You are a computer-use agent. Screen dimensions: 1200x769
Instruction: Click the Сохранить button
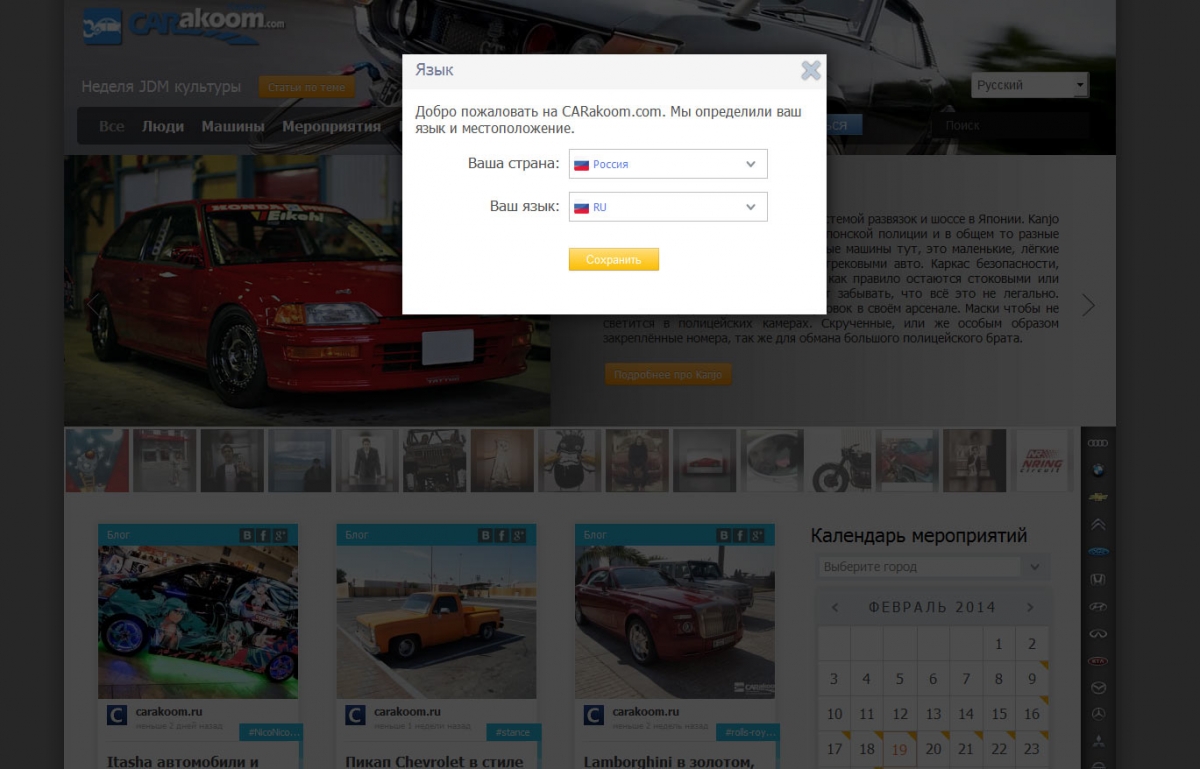pyautogui.click(x=613, y=260)
